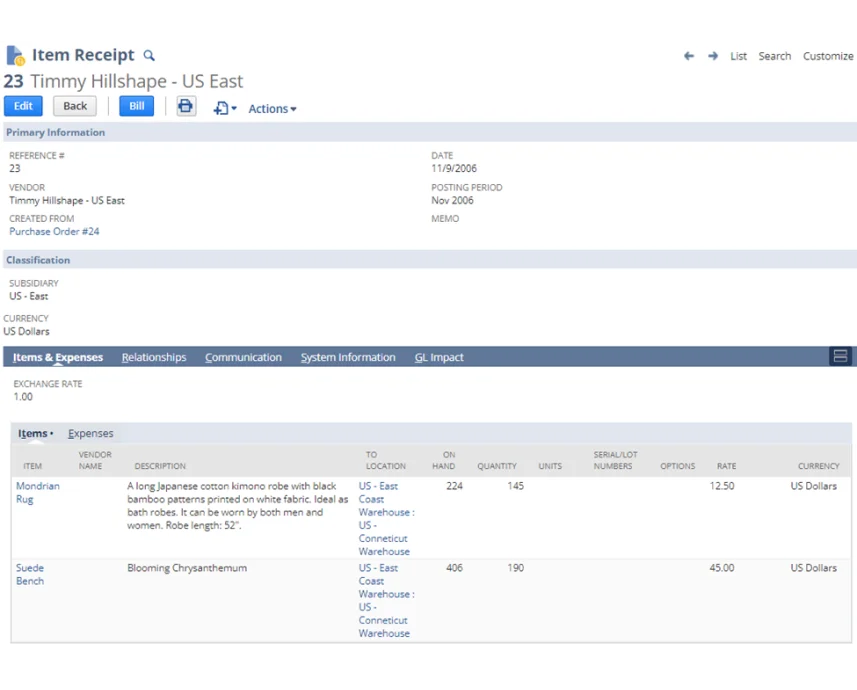The image size is (857, 690).
Task: Click the magnifier icon beside Item Receipt title
Action: click(149, 56)
